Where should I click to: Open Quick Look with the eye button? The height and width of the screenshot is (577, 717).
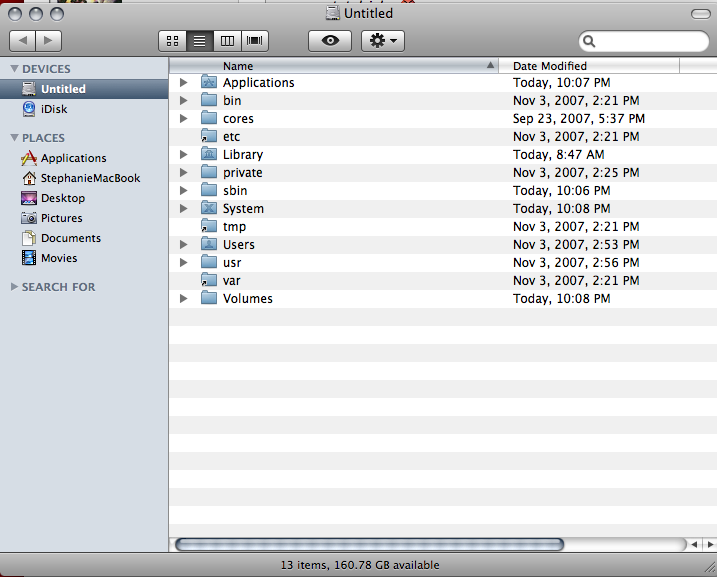click(x=330, y=41)
